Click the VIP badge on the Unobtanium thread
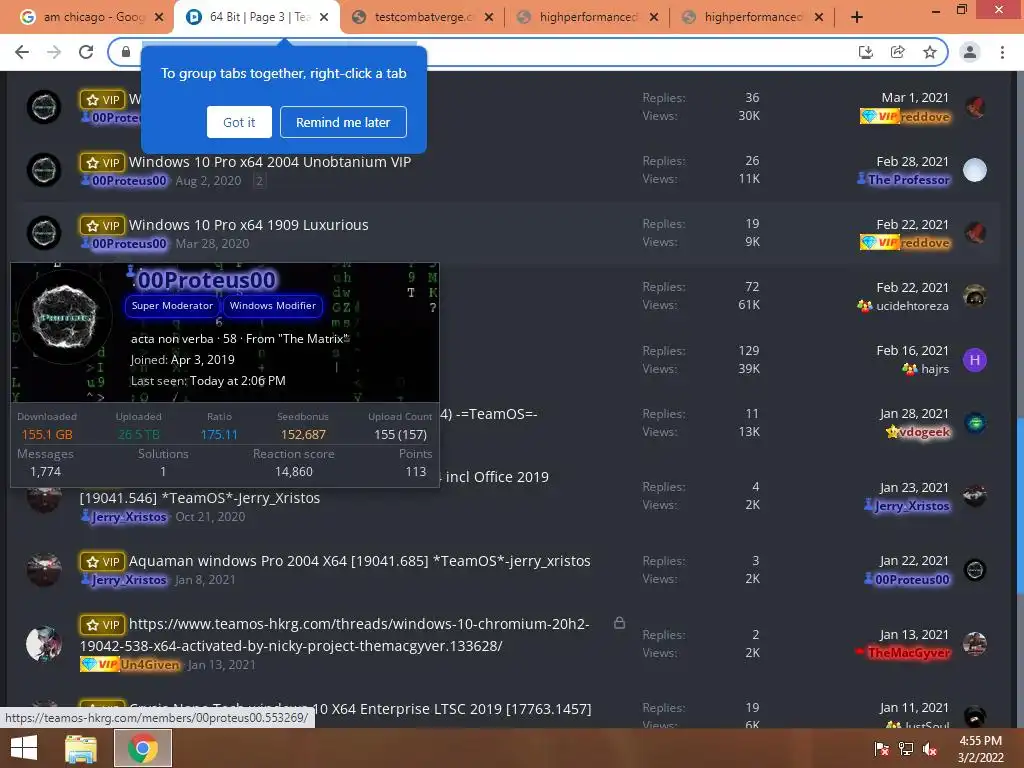 [102, 163]
